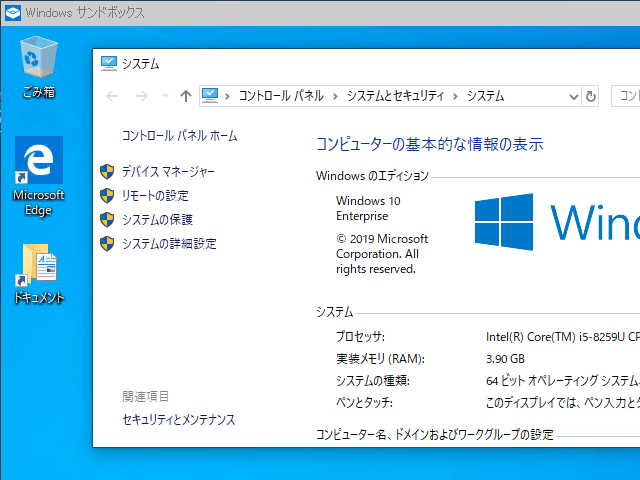This screenshot has width=640, height=480.
Task: Click the computer icon in address bar
Action: (x=211, y=96)
